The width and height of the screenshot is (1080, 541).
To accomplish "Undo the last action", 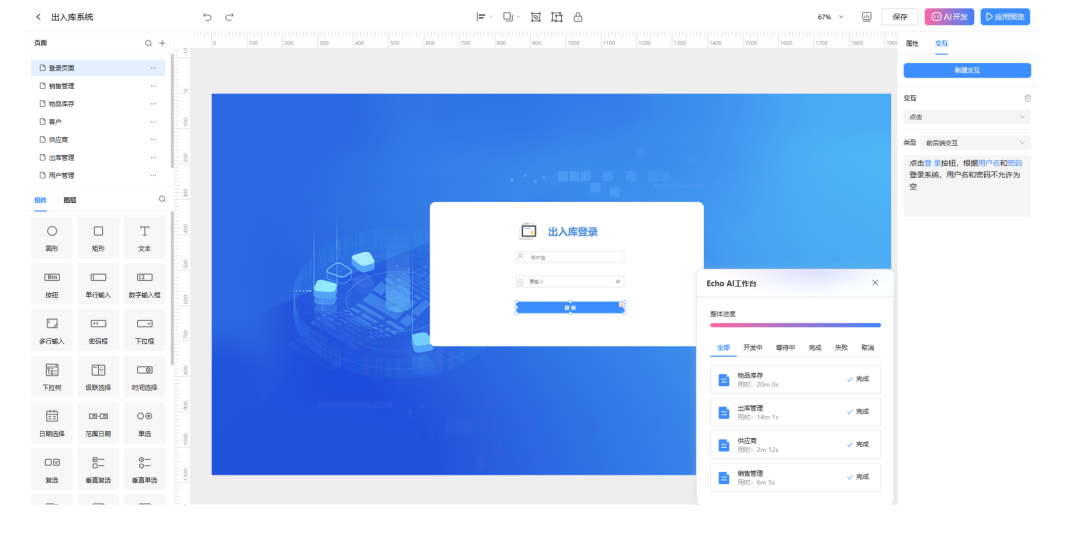I will 207,17.
